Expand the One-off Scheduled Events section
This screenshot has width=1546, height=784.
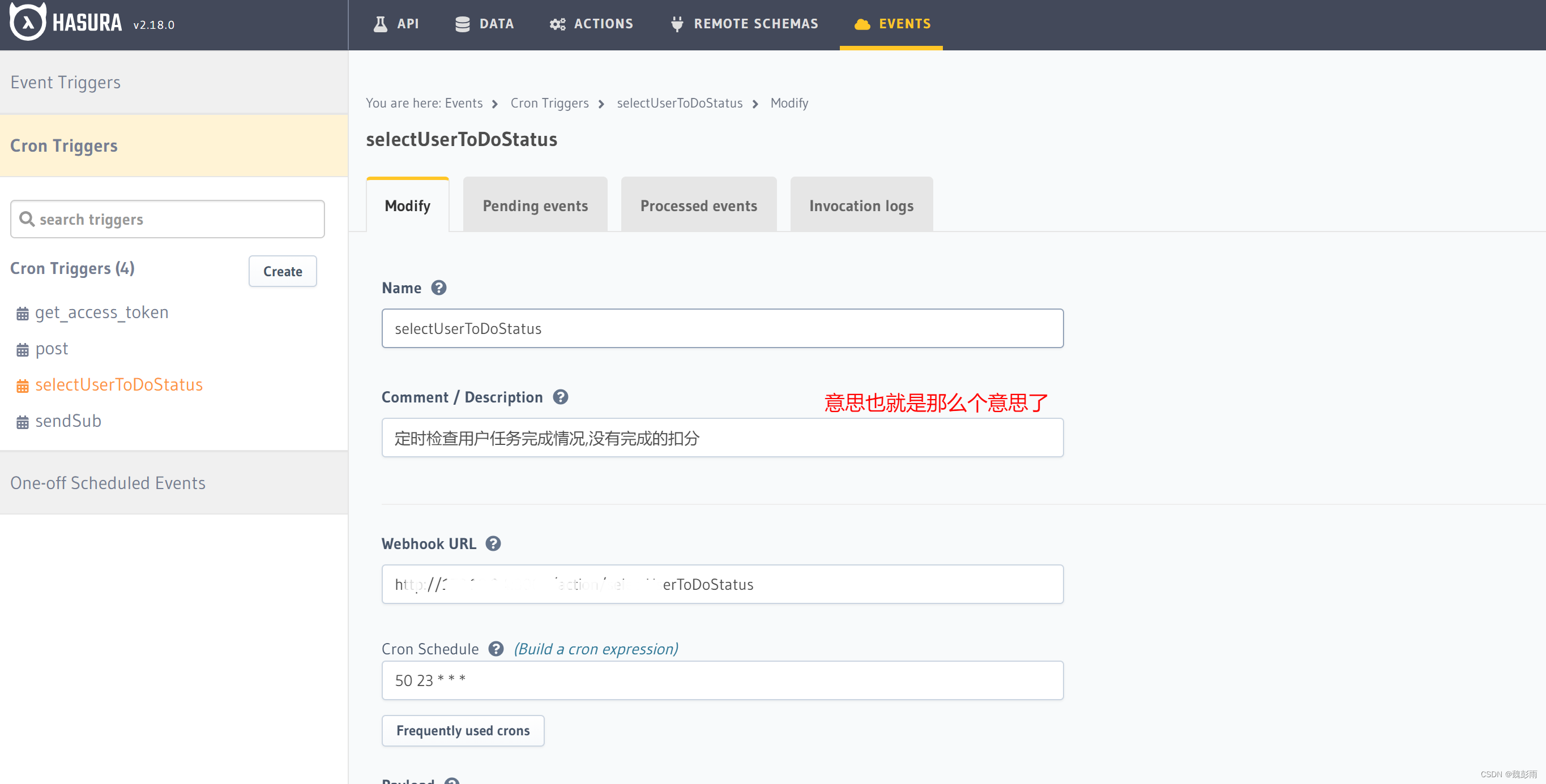coord(108,483)
